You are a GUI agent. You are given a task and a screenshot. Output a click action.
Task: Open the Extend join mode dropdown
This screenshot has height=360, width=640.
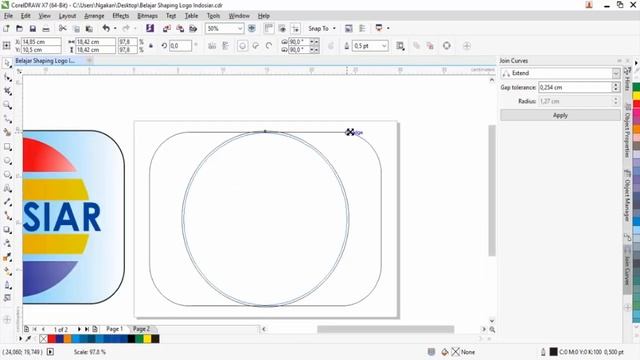[616, 73]
